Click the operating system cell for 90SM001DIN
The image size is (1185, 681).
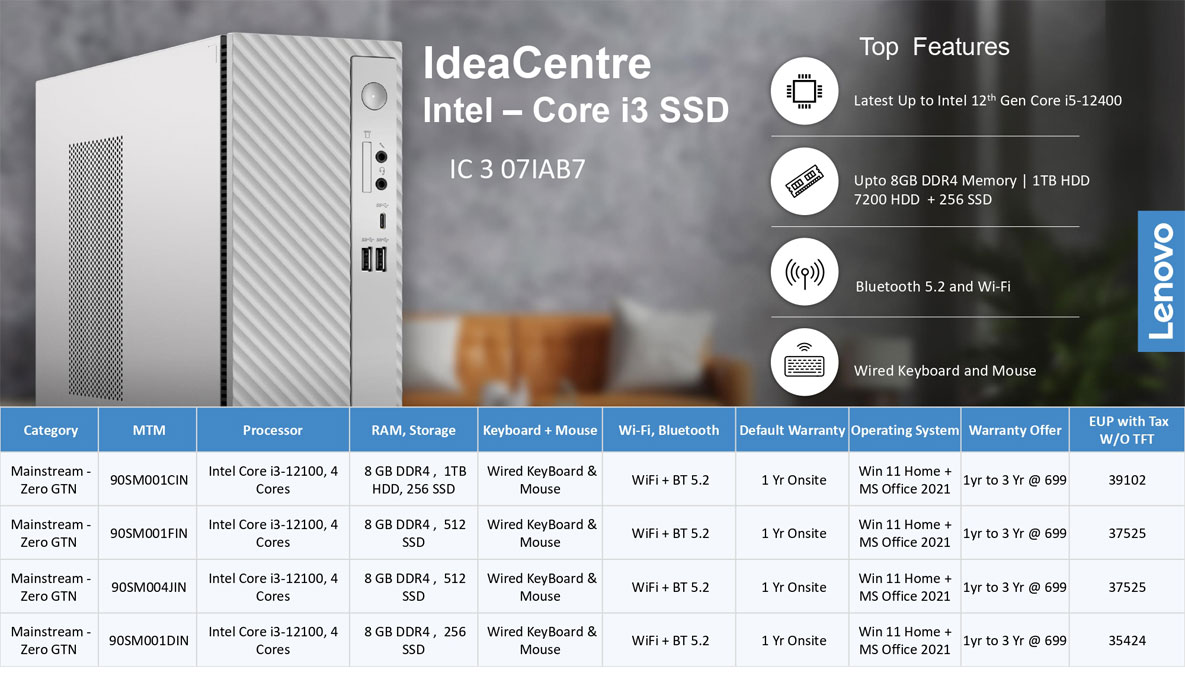click(905, 640)
